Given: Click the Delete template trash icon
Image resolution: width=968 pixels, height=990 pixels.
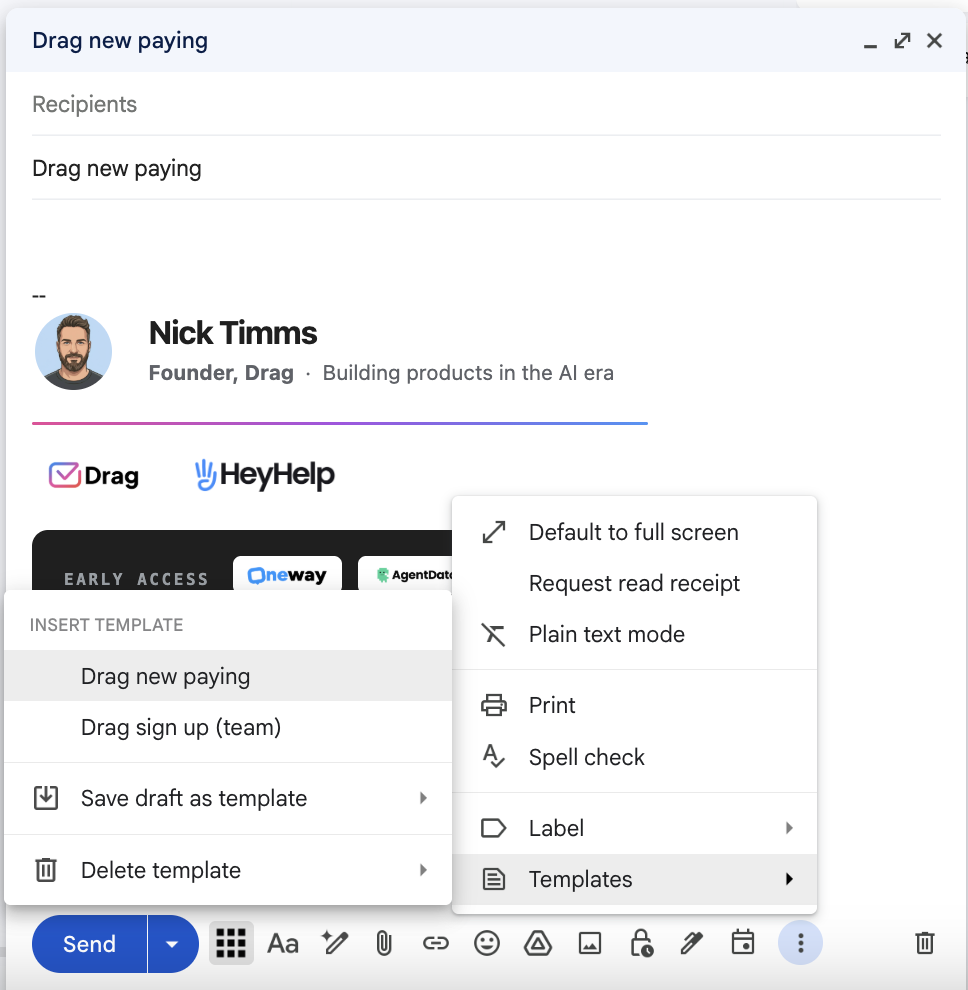Looking at the screenshot, I should pyautogui.click(x=45, y=869).
